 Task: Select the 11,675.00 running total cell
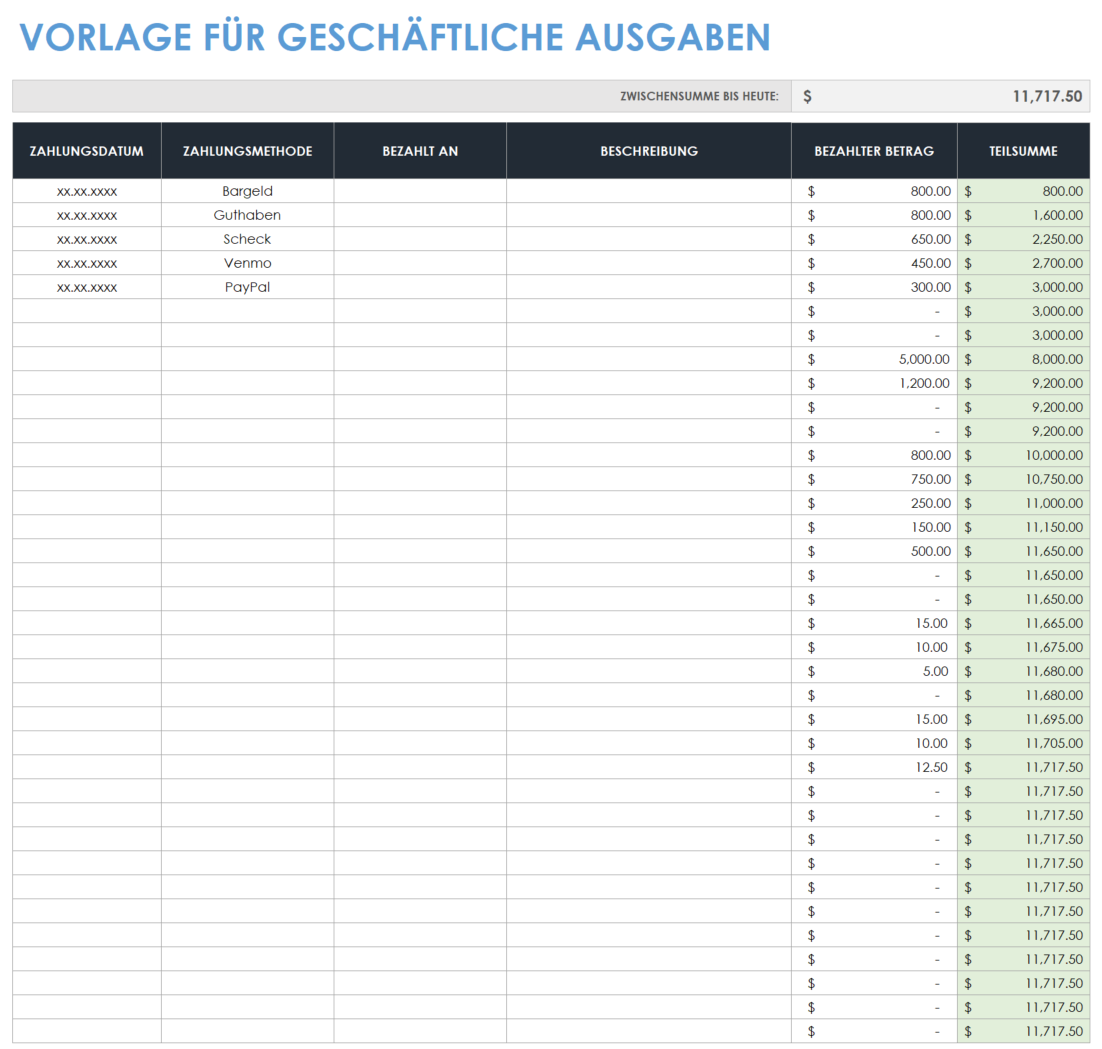(x=1023, y=647)
